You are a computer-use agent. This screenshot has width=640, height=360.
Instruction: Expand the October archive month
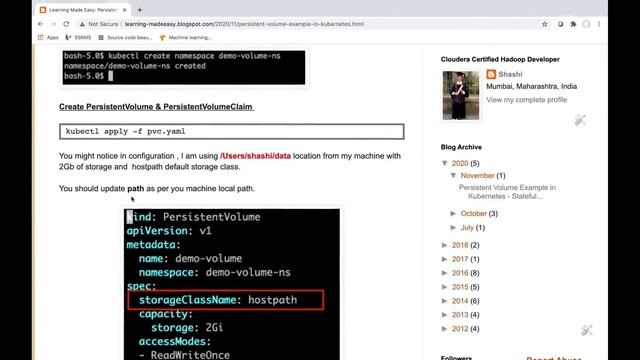coord(453,213)
